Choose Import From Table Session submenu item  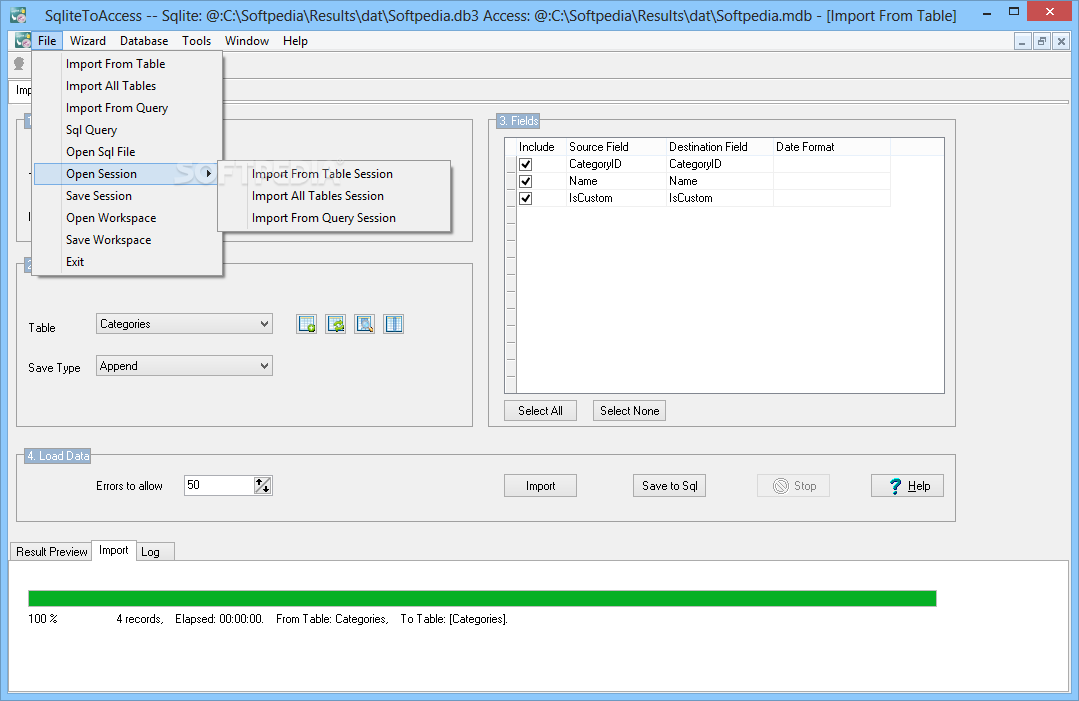334,174
